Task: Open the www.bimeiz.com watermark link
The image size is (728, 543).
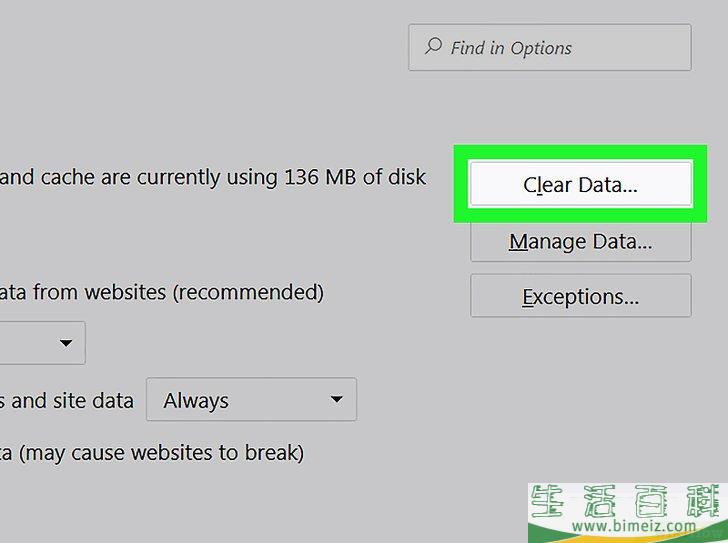Action: click(x=634, y=526)
